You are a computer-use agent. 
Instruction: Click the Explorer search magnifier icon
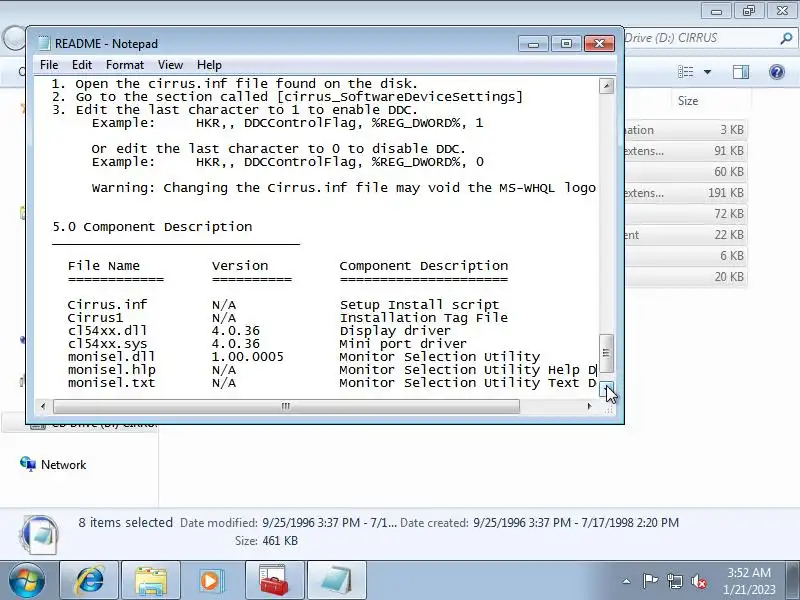786,38
